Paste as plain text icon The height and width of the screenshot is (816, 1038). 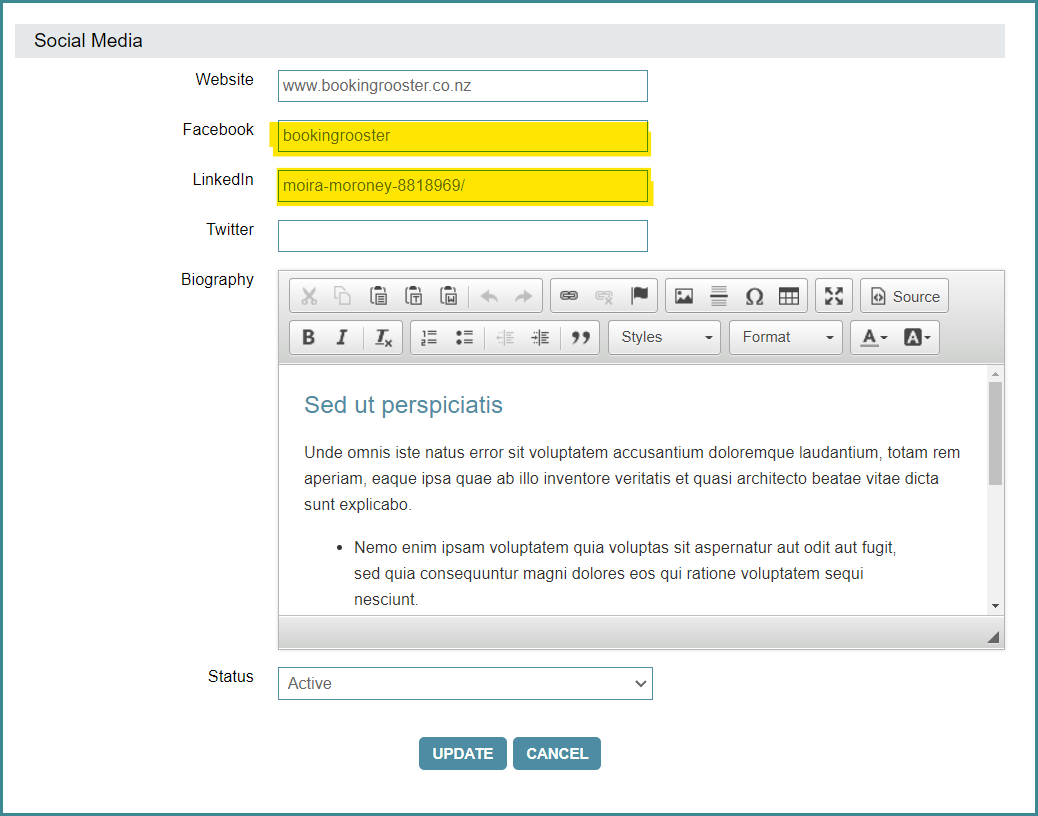tap(414, 296)
